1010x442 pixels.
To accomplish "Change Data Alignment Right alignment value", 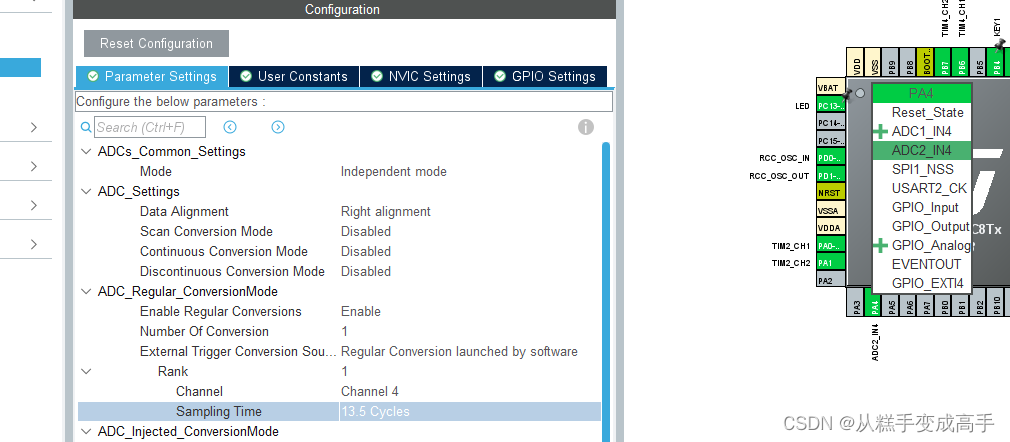I will (x=386, y=212).
